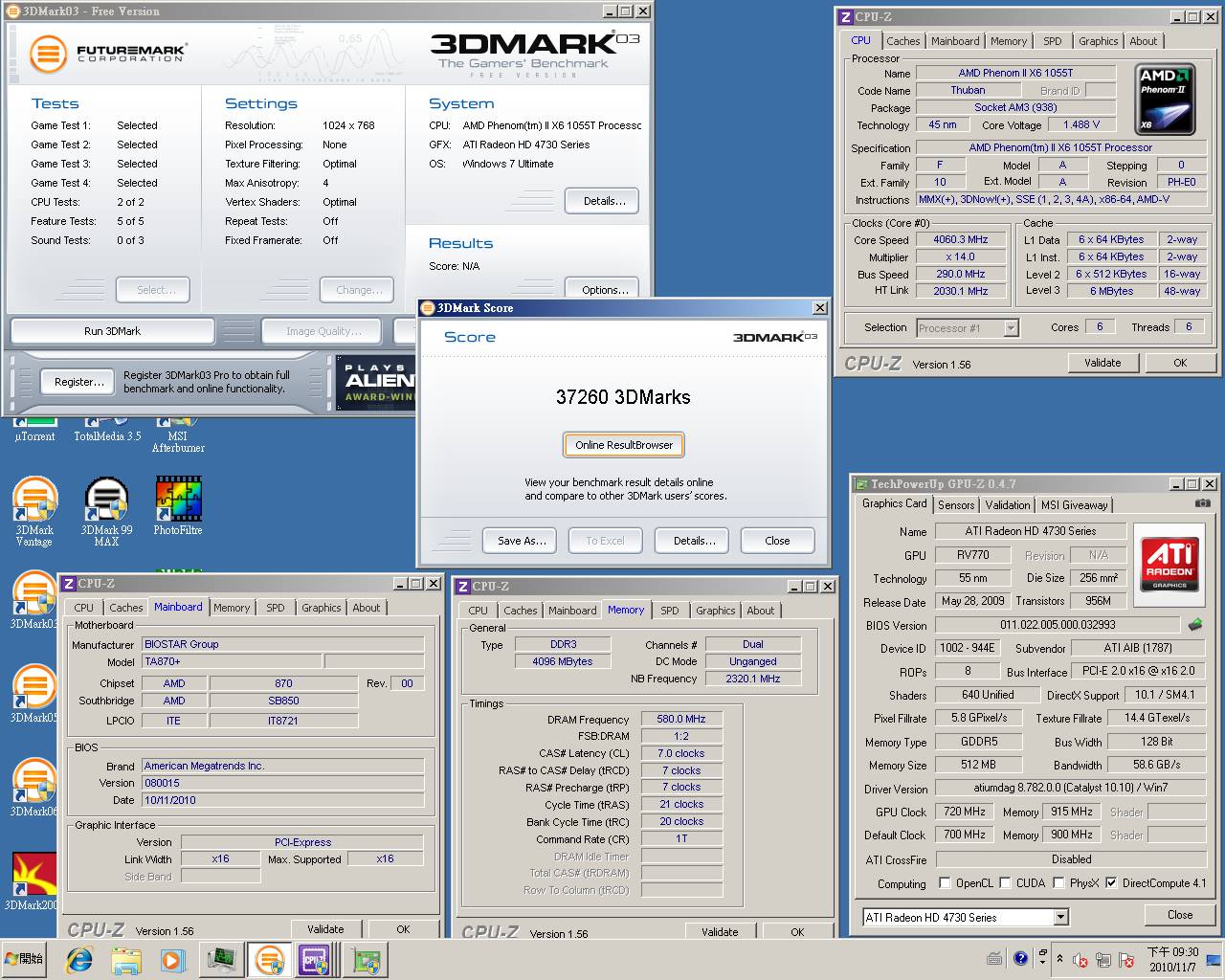The width and height of the screenshot is (1225, 980).
Task: Enable the CUDA checkbox in GPU-Z
Action: click(x=1006, y=883)
